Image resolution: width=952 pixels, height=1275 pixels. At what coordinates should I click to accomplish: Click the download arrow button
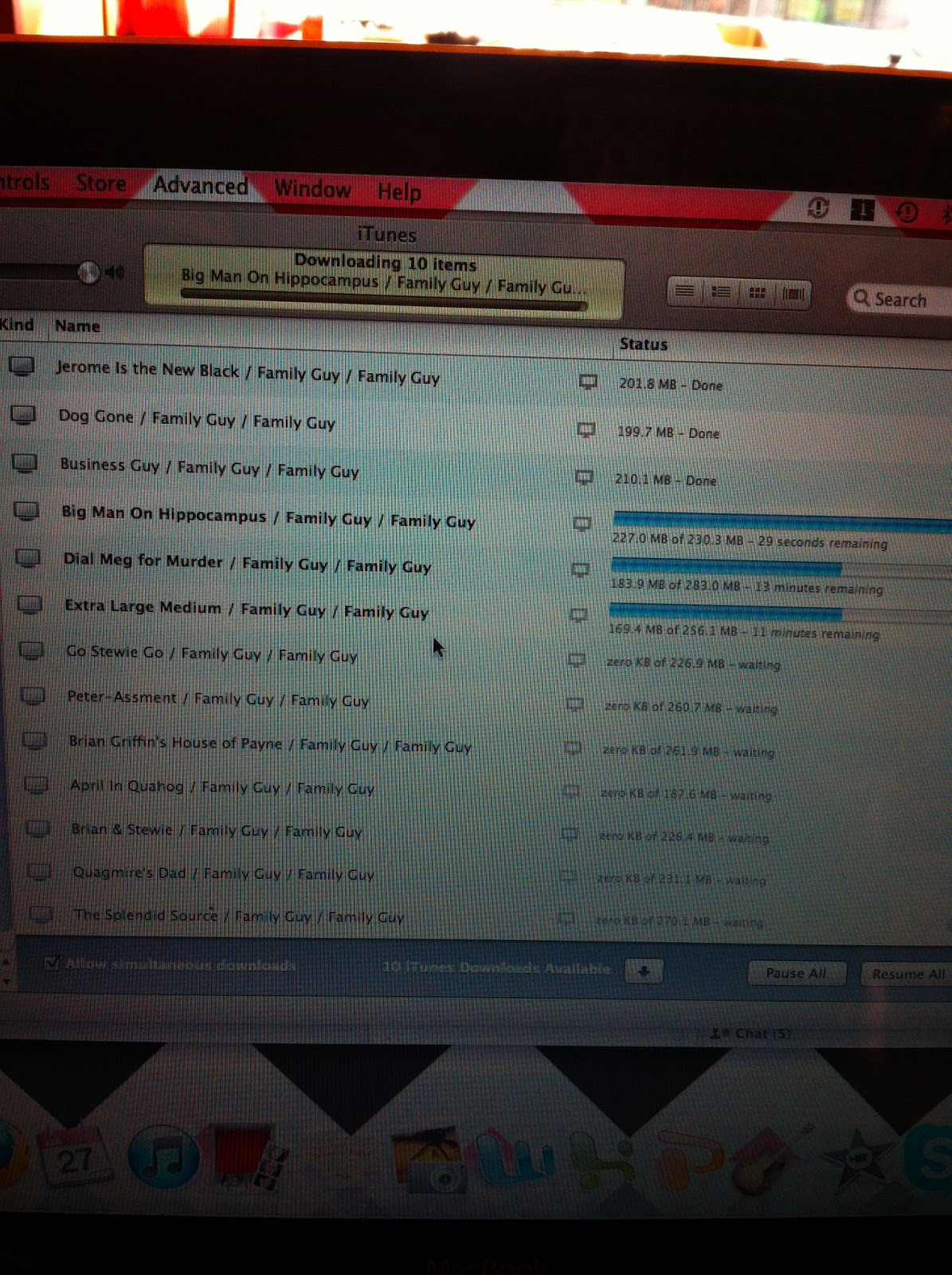pyautogui.click(x=644, y=971)
